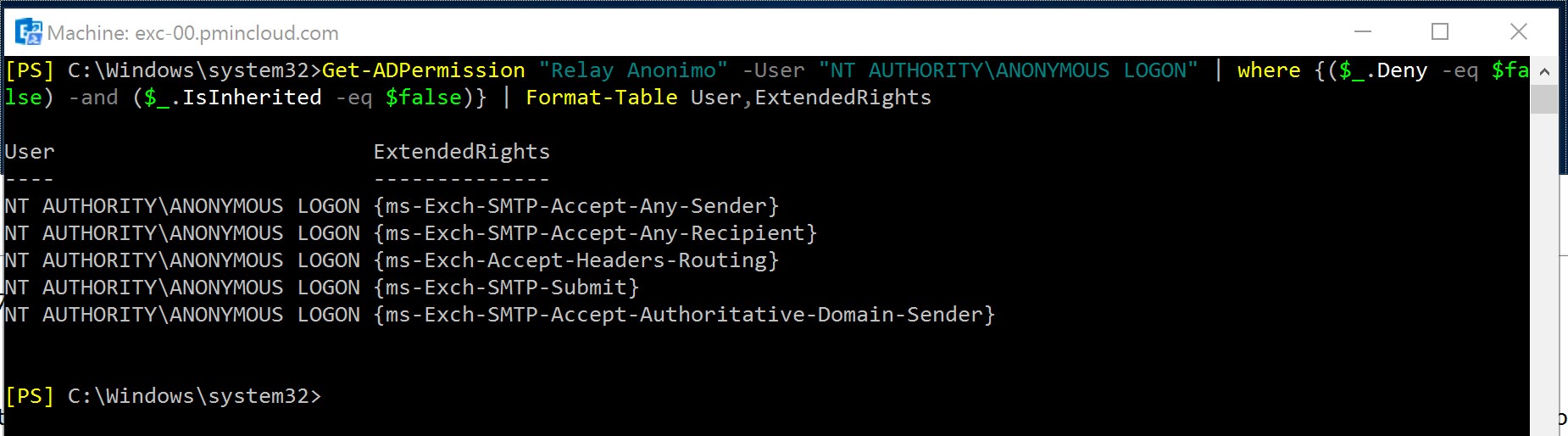Click the Exchange Management Shell title bar icon
This screenshot has height=436, width=1568.
(x=29, y=32)
